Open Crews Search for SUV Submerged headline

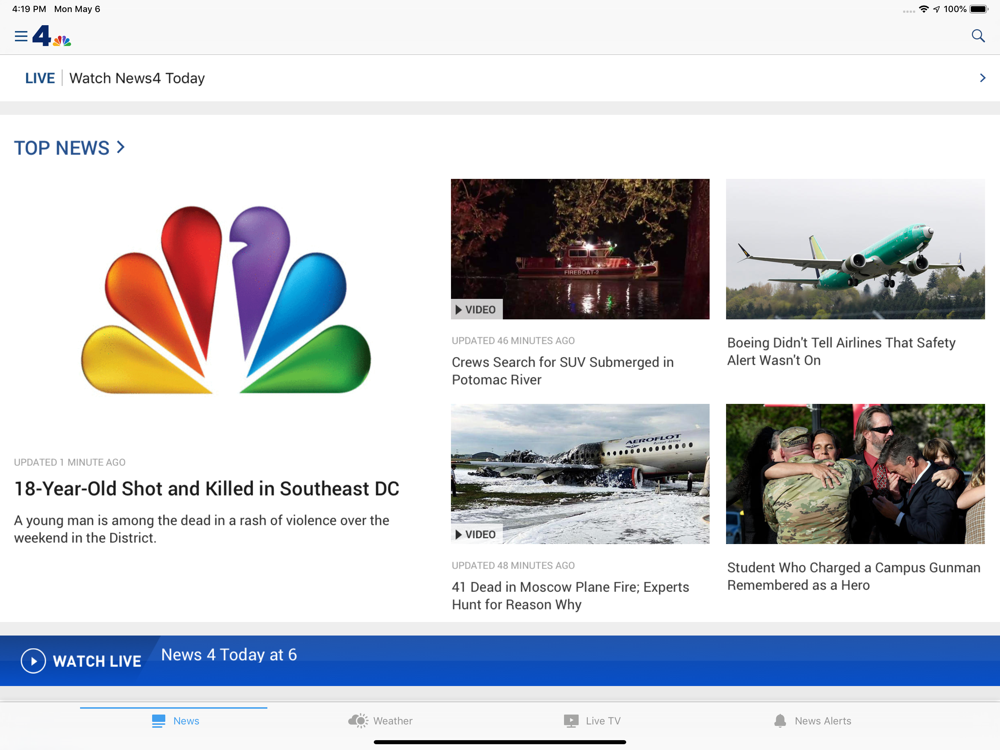pyautogui.click(x=562, y=371)
